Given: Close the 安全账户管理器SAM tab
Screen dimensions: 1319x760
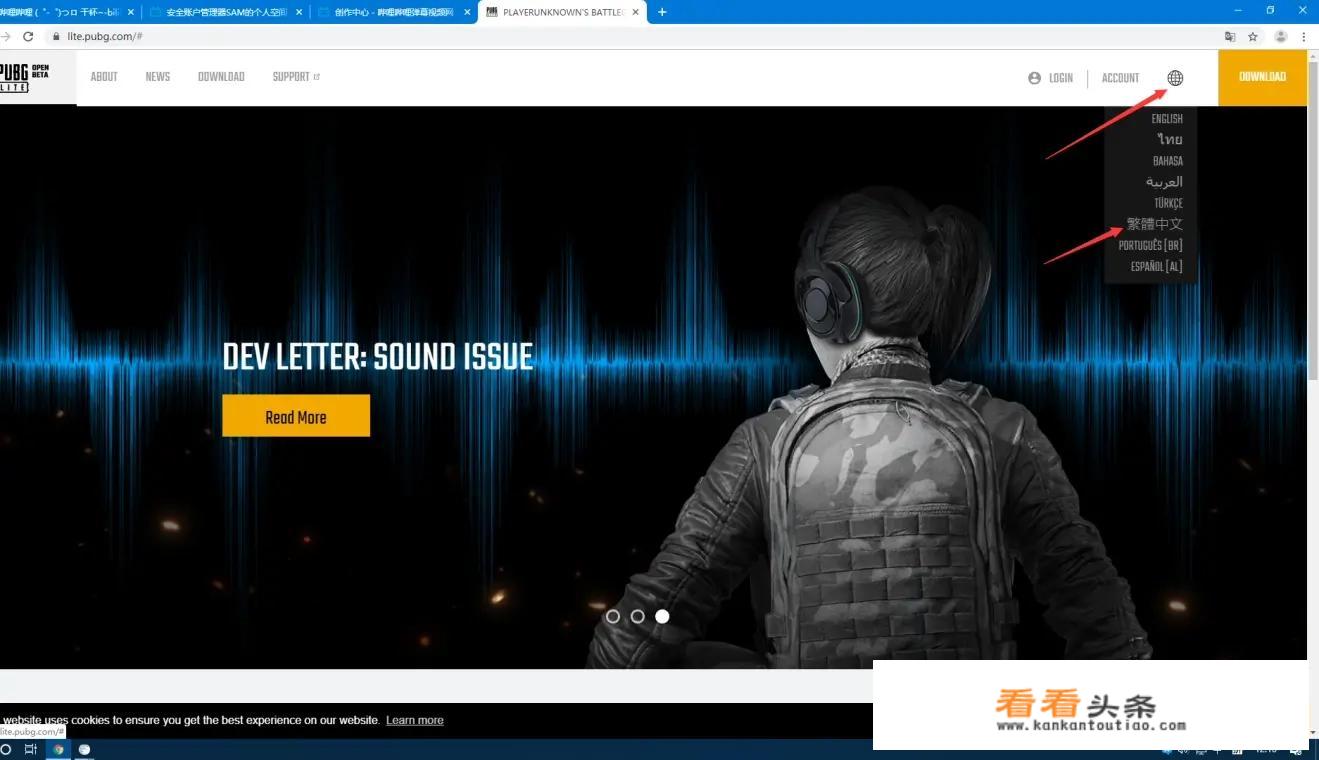Looking at the screenshot, I should point(299,12).
